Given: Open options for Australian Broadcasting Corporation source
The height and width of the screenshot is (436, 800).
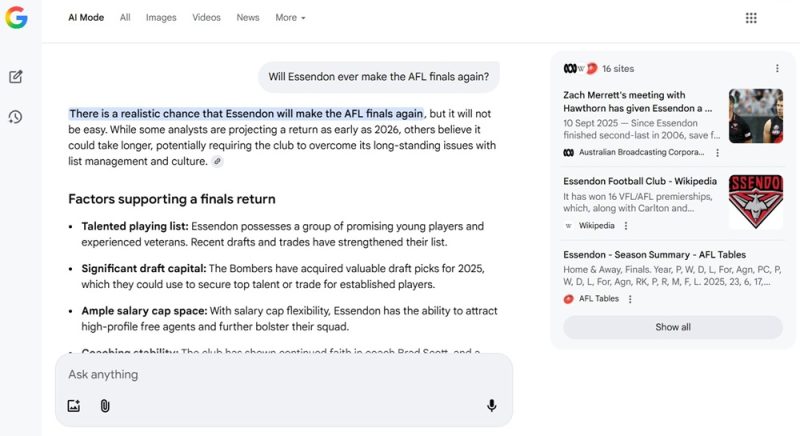Looking at the screenshot, I should click(717, 153).
